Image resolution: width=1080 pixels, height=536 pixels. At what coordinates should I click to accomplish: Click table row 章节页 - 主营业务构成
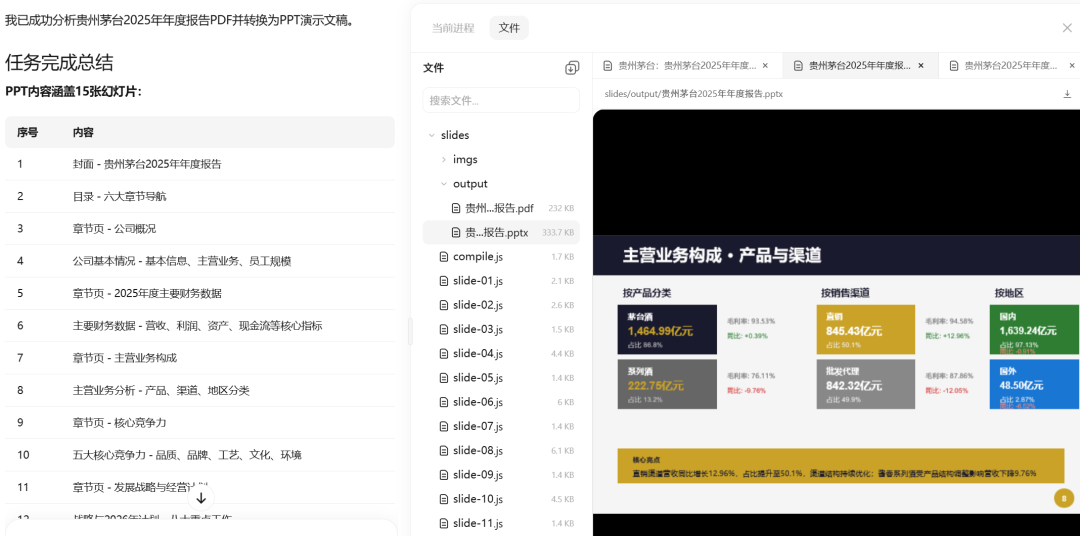point(200,358)
